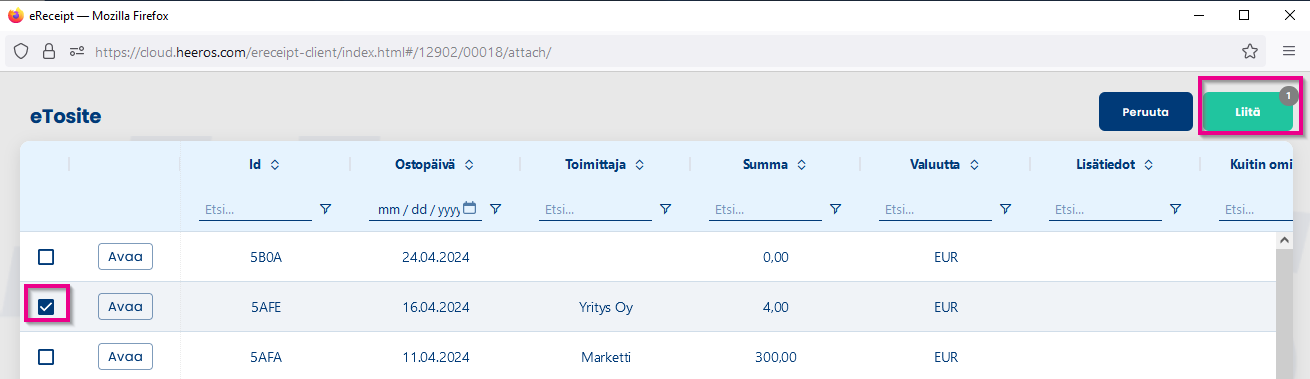Click the Valuutta search field
1310x379 pixels.
click(x=935, y=210)
